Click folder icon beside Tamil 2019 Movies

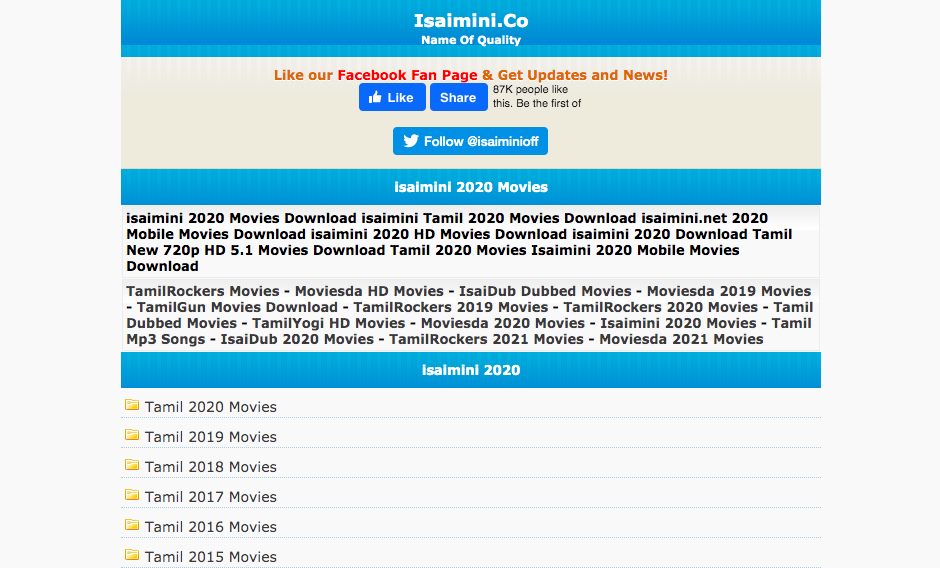click(x=131, y=435)
